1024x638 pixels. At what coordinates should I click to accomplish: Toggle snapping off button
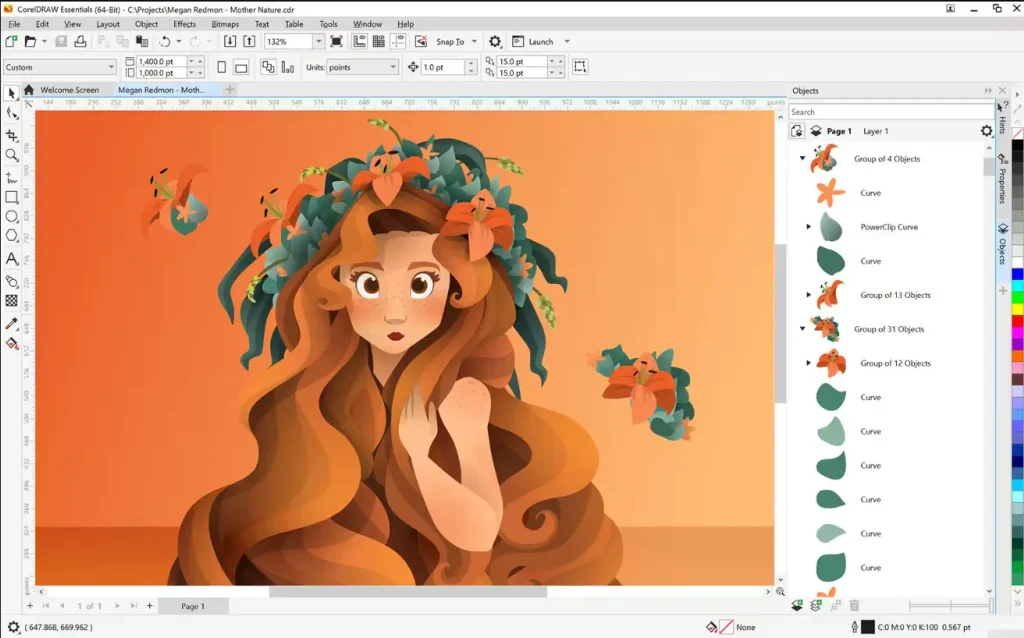pyautogui.click(x=421, y=41)
